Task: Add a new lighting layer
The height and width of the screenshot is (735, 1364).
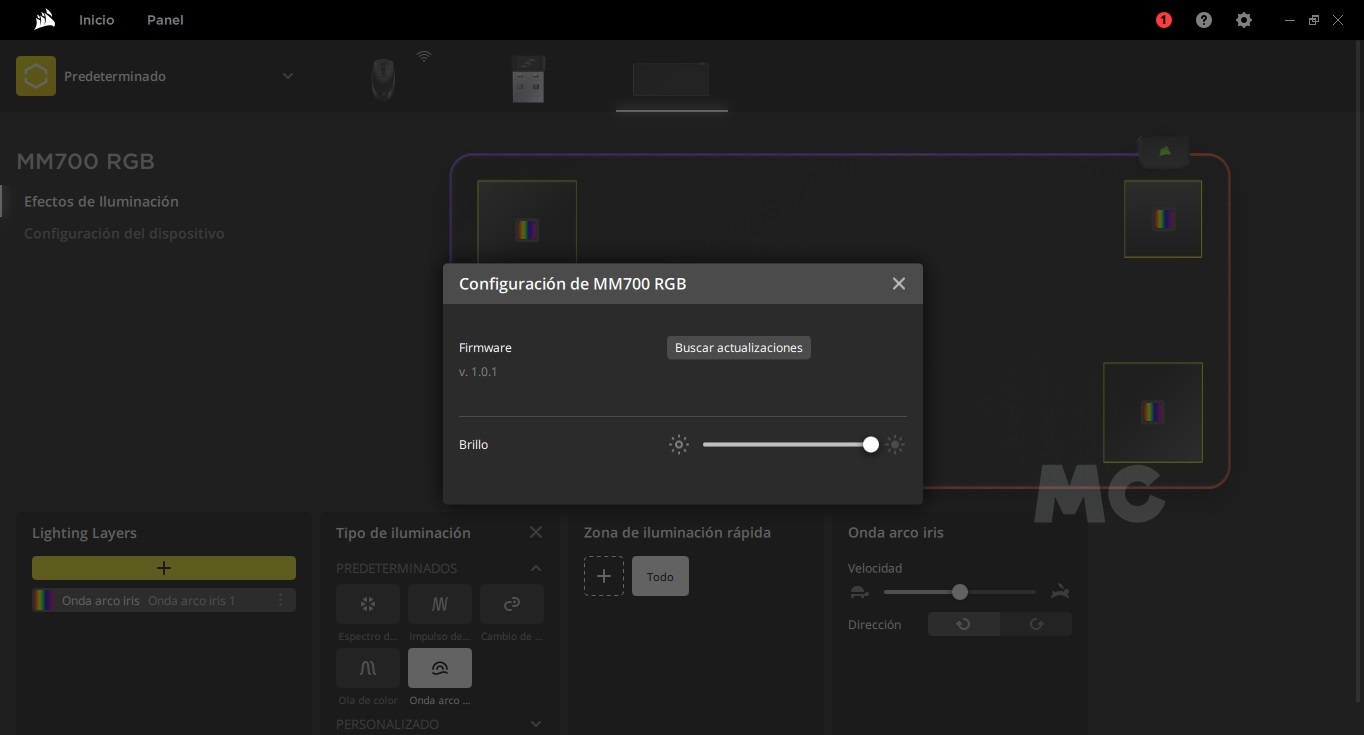Action: pyautogui.click(x=164, y=568)
